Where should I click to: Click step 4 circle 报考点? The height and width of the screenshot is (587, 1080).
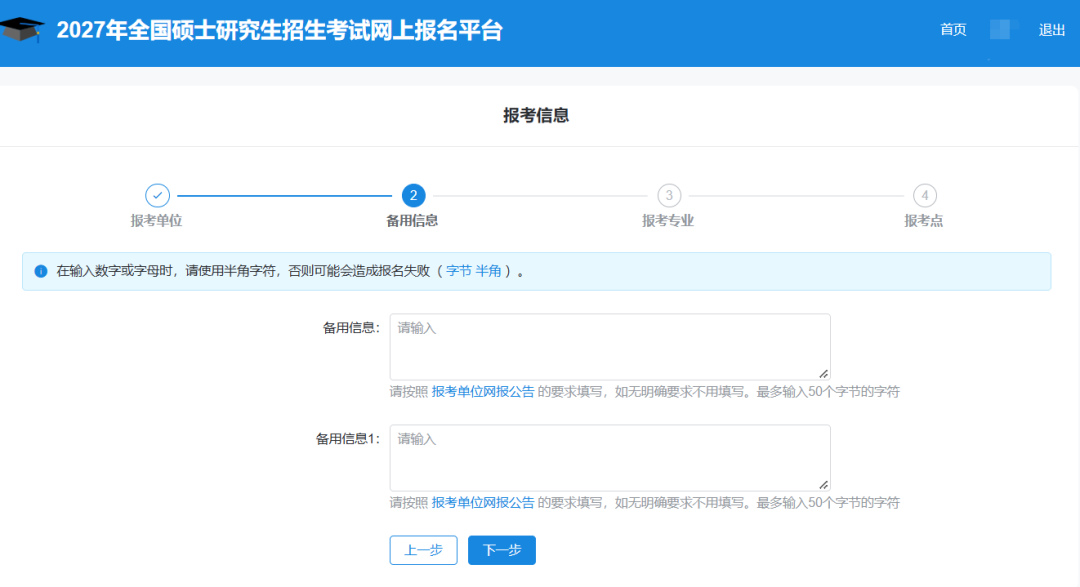tap(925, 196)
